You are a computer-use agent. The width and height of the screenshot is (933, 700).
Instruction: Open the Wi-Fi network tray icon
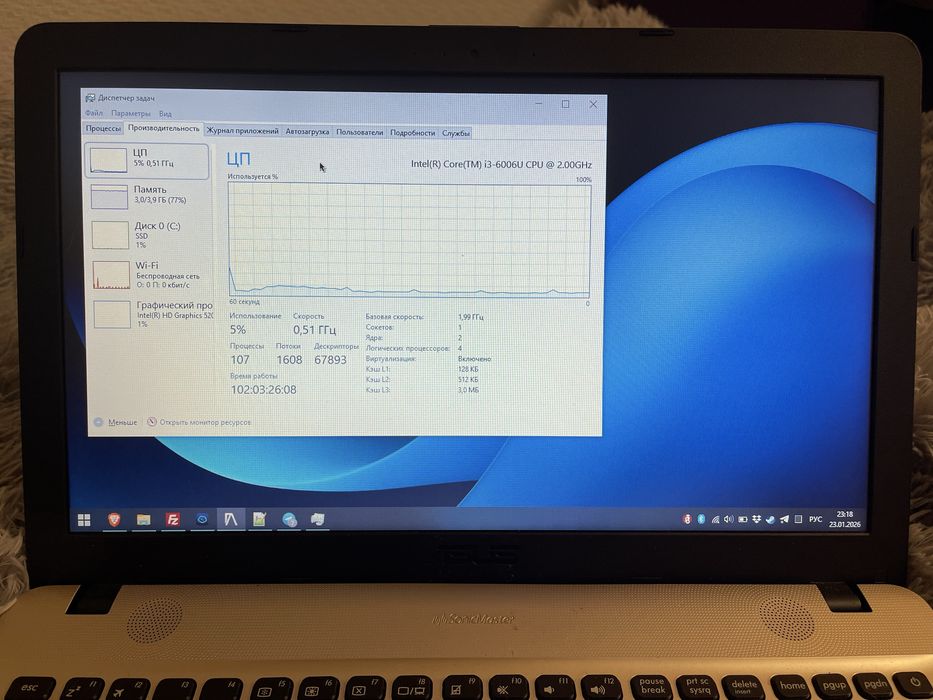[715, 520]
